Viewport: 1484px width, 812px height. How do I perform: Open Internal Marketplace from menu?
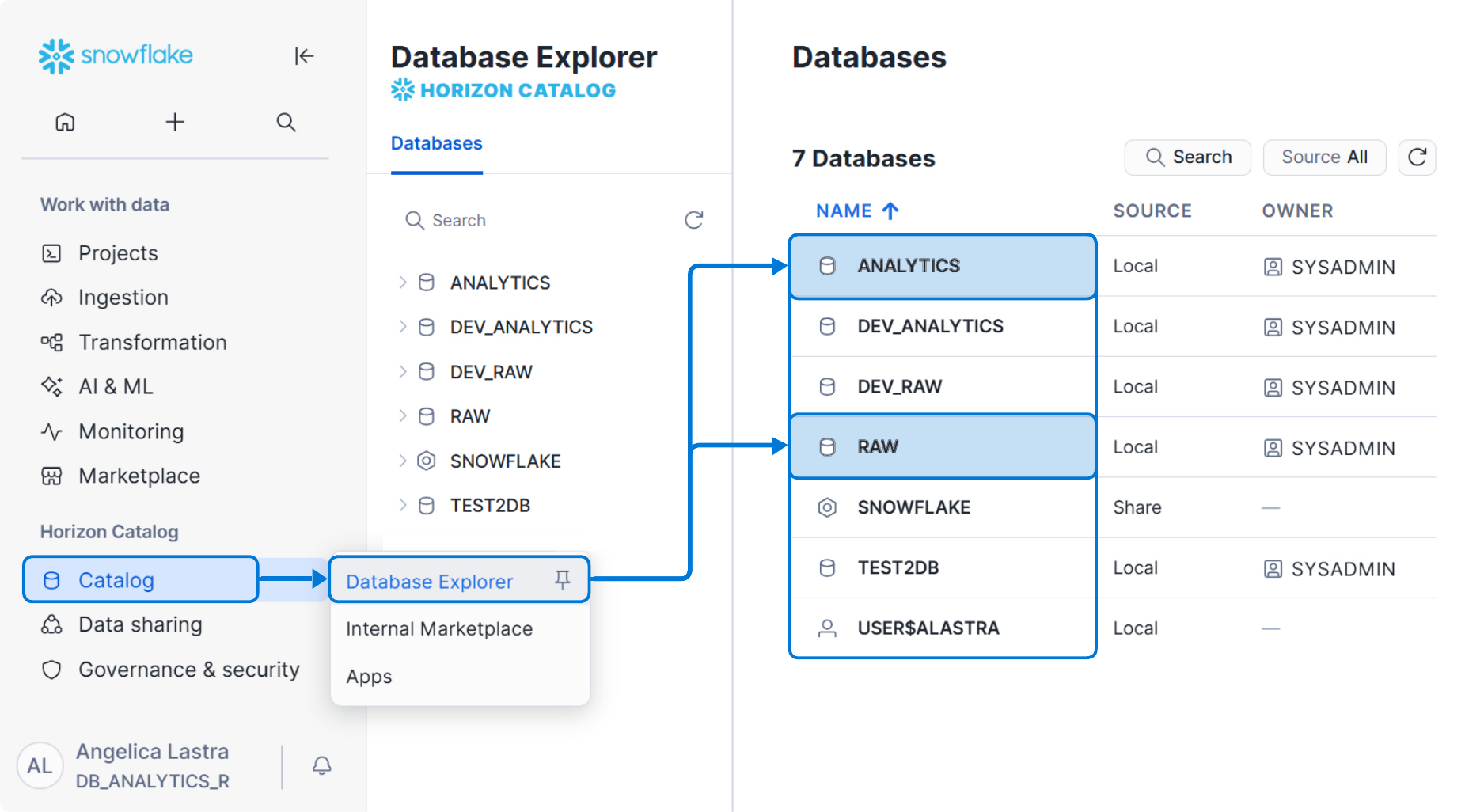pos(439,628)
